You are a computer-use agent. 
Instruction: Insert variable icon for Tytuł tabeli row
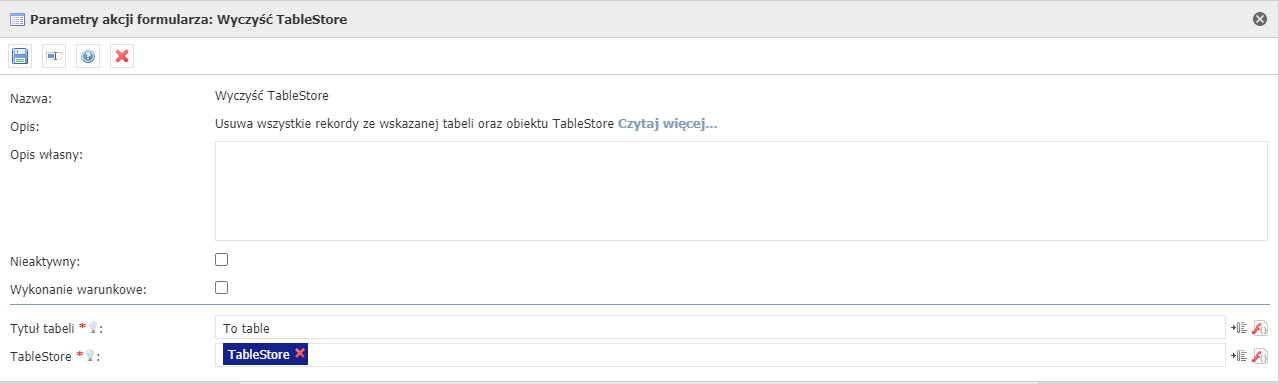(x=1238, y=327)
